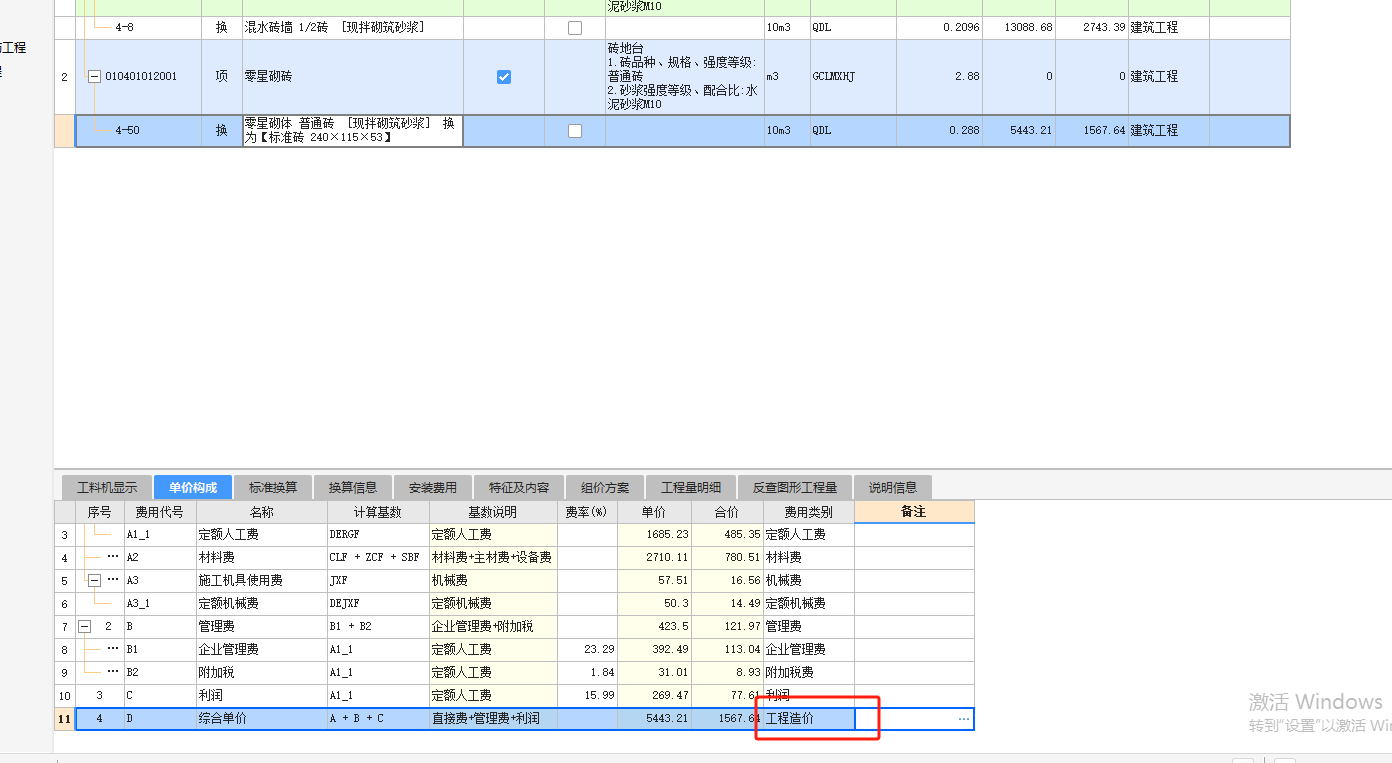Select the 2.88 quantity cell of 零星砌砖
The height and width of the screenshot is (763, 1392).
940,77
